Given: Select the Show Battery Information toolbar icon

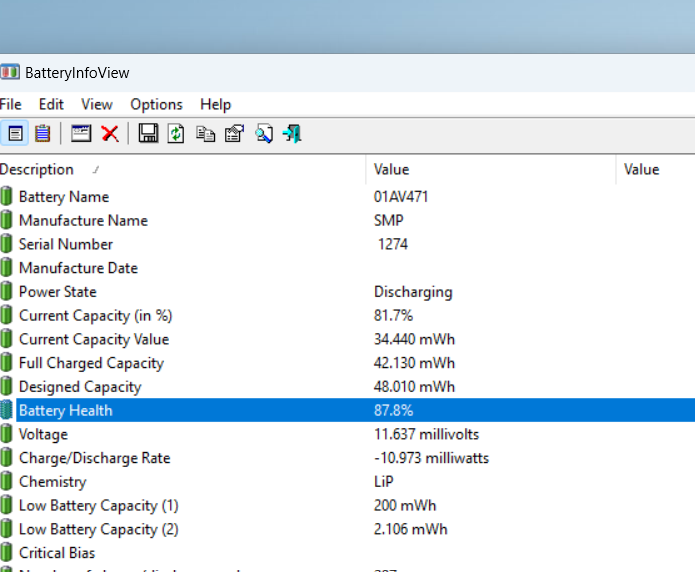Looking at the screenshot, I should [15, 133].
